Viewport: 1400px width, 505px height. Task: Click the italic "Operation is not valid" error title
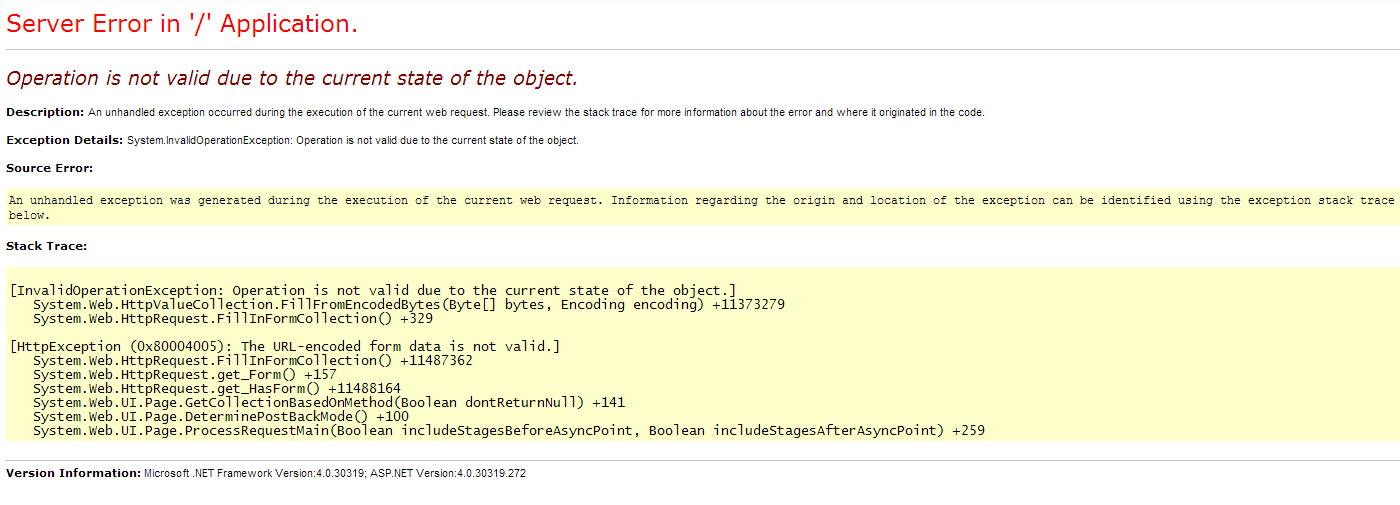[292, 78]
